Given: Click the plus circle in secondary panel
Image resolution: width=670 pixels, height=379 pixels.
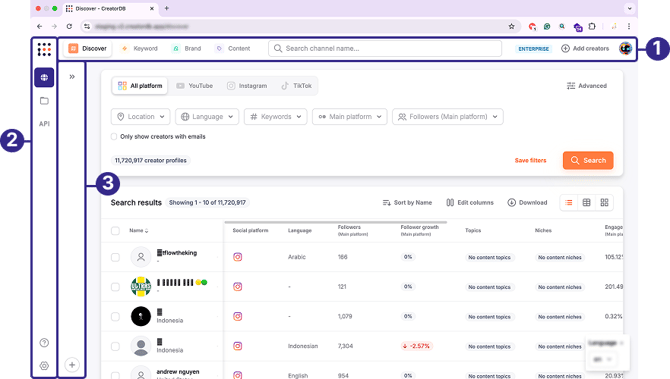Looking at the screenshot, I should 72,365.
